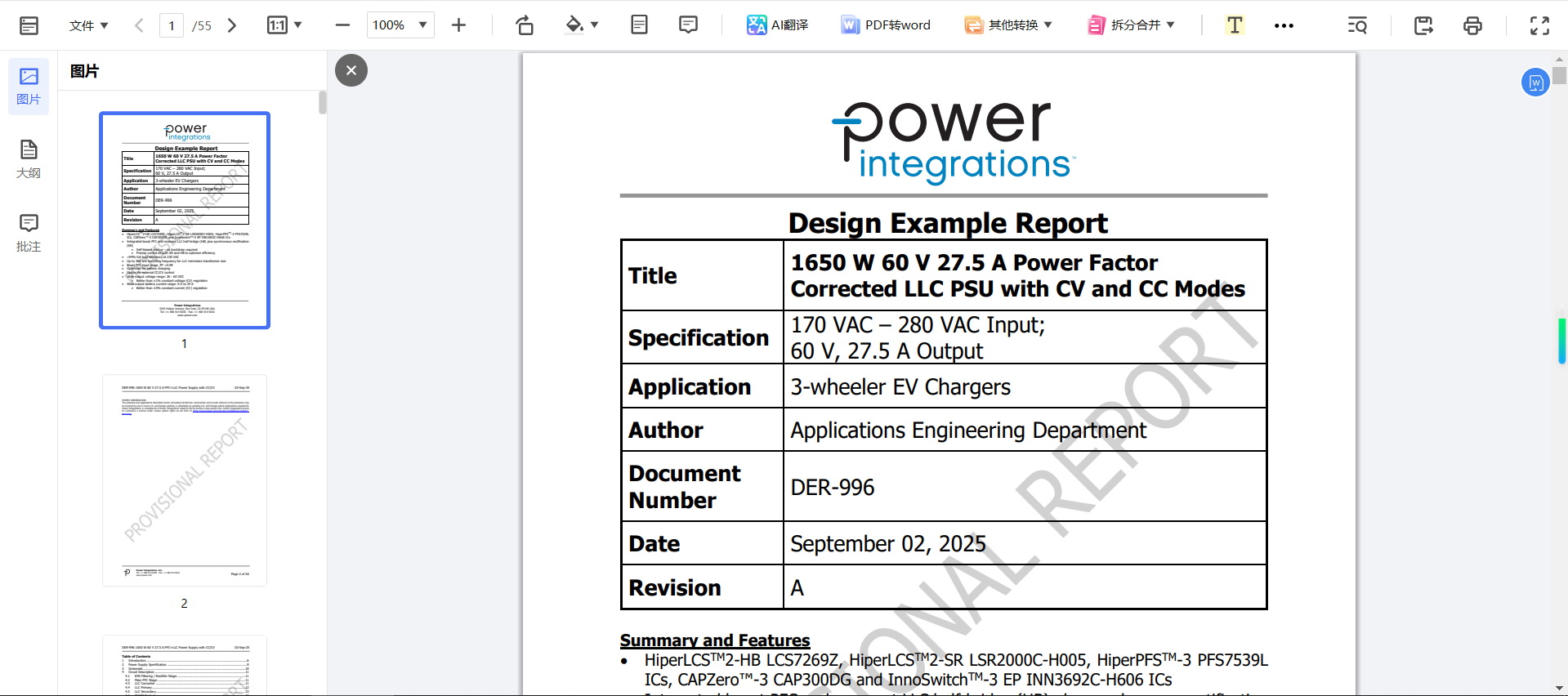
Task: Click the document vertical scrollbar thumb
Action: [1559, 75]
